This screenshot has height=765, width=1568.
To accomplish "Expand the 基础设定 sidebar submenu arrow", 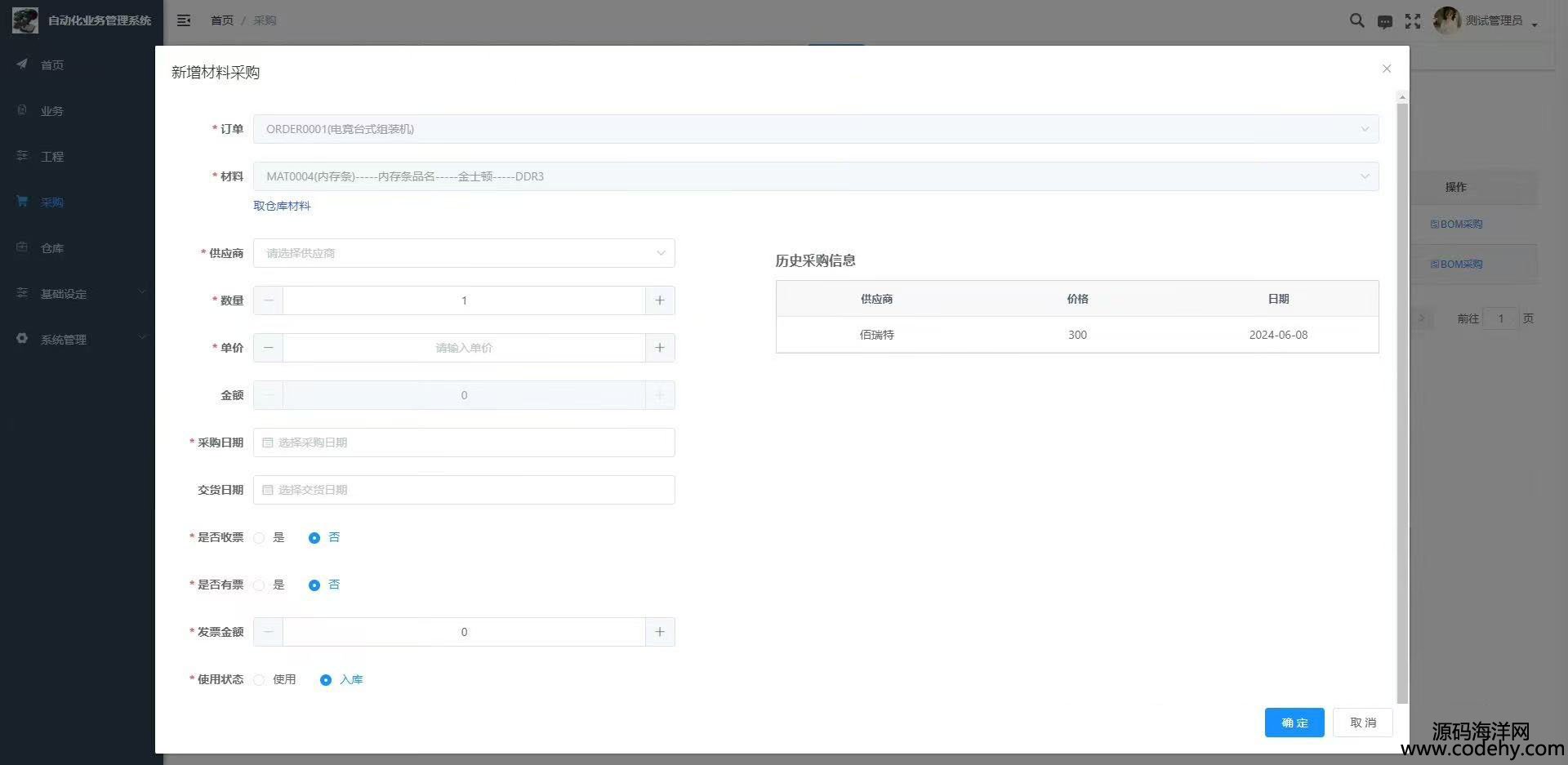I will (x=142, y=291).
